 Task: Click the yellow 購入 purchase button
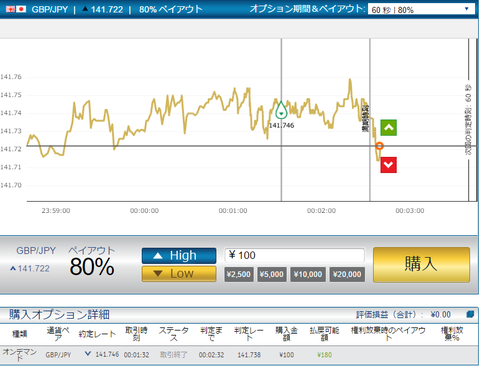(x=421, y=265)
